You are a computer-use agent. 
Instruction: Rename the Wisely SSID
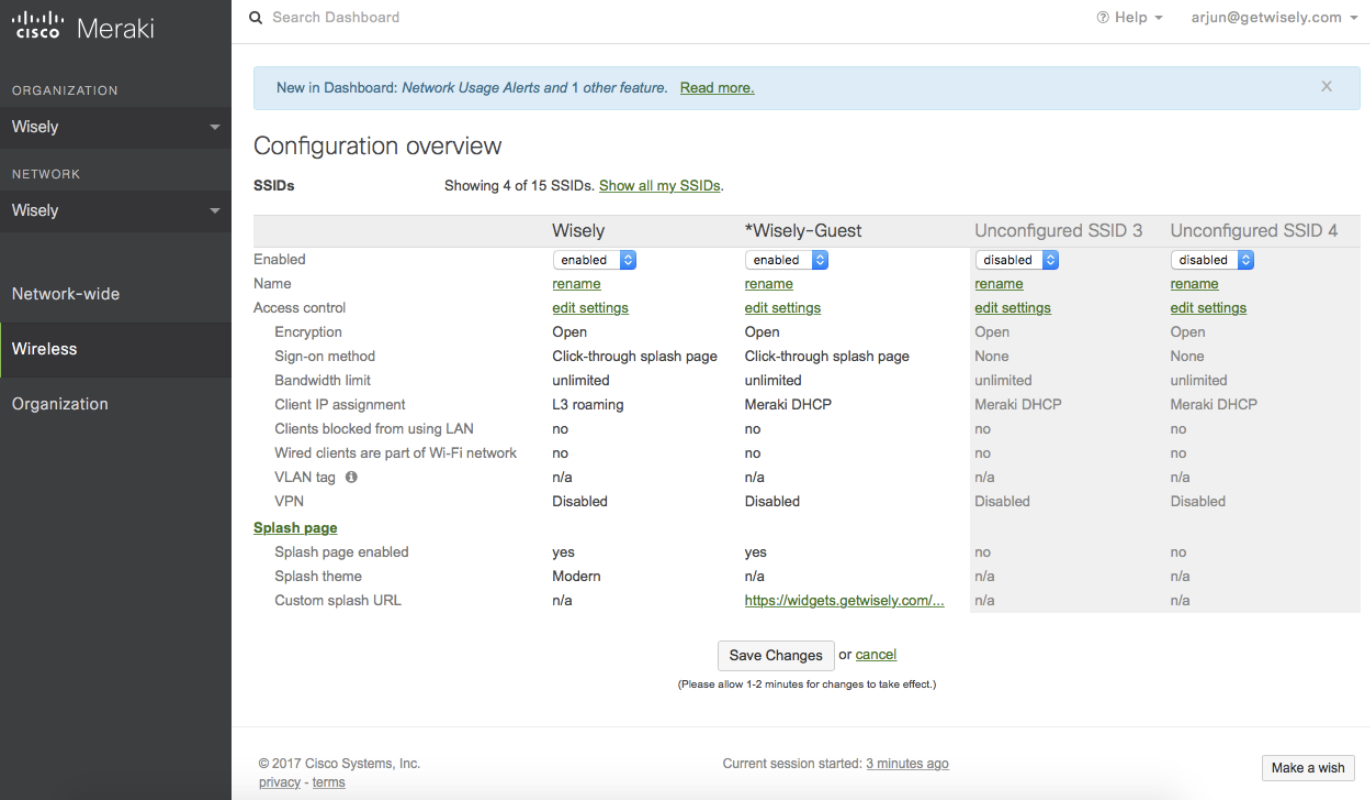coord(577,284)
